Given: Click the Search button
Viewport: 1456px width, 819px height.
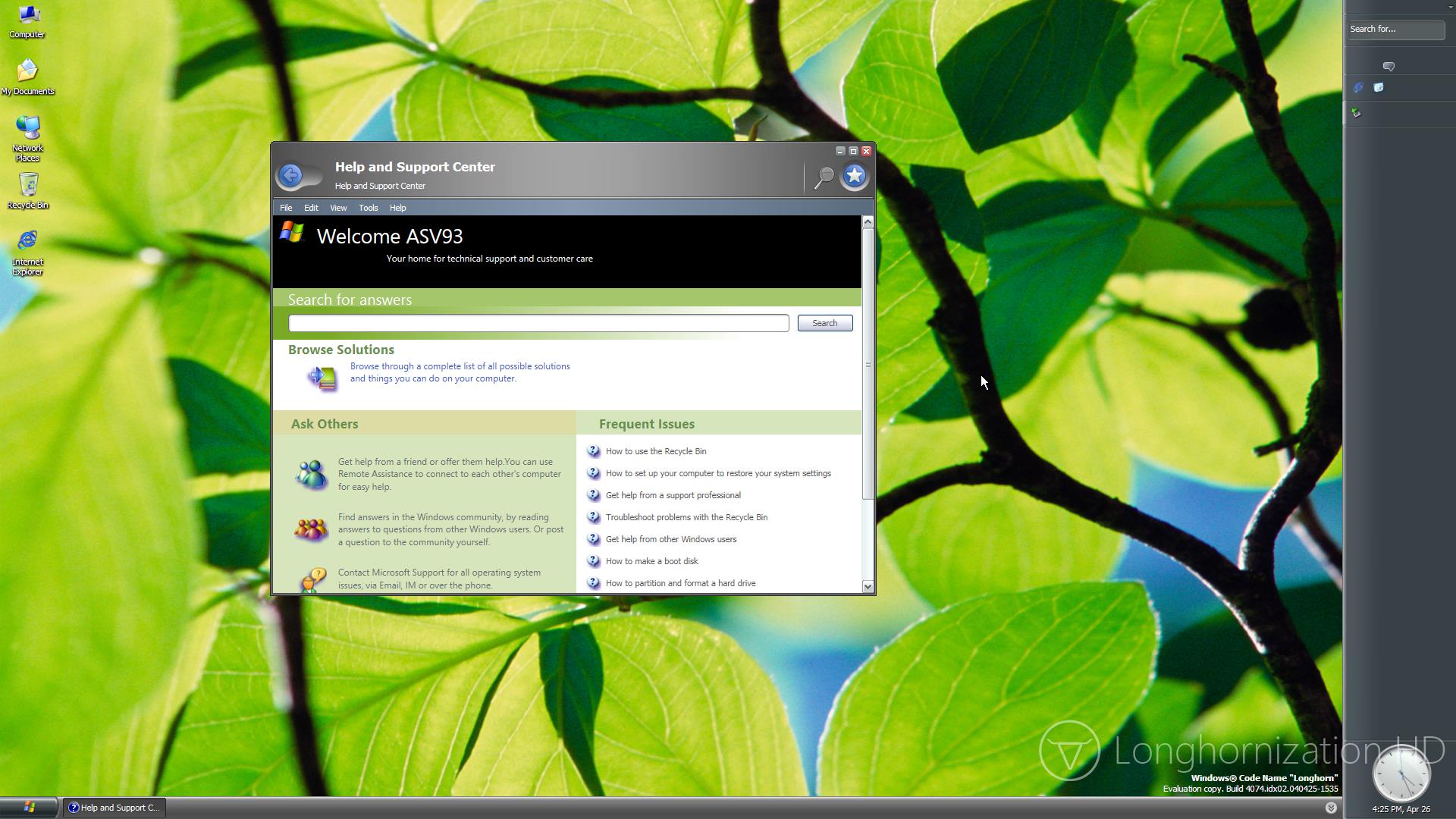Looking at the screenshot, I should [824, 323].
